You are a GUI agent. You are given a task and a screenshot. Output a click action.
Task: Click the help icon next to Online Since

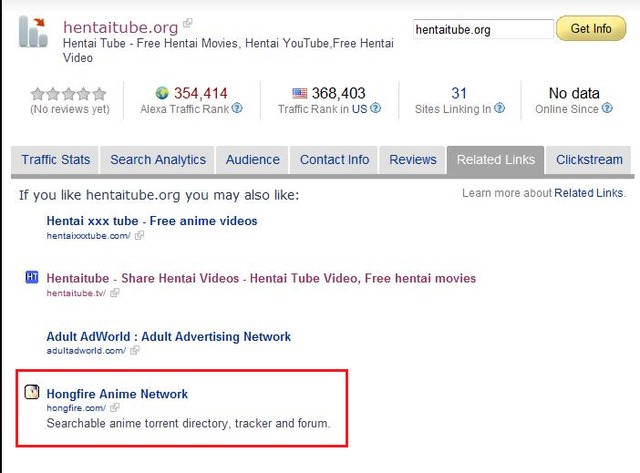coord(607,108)
